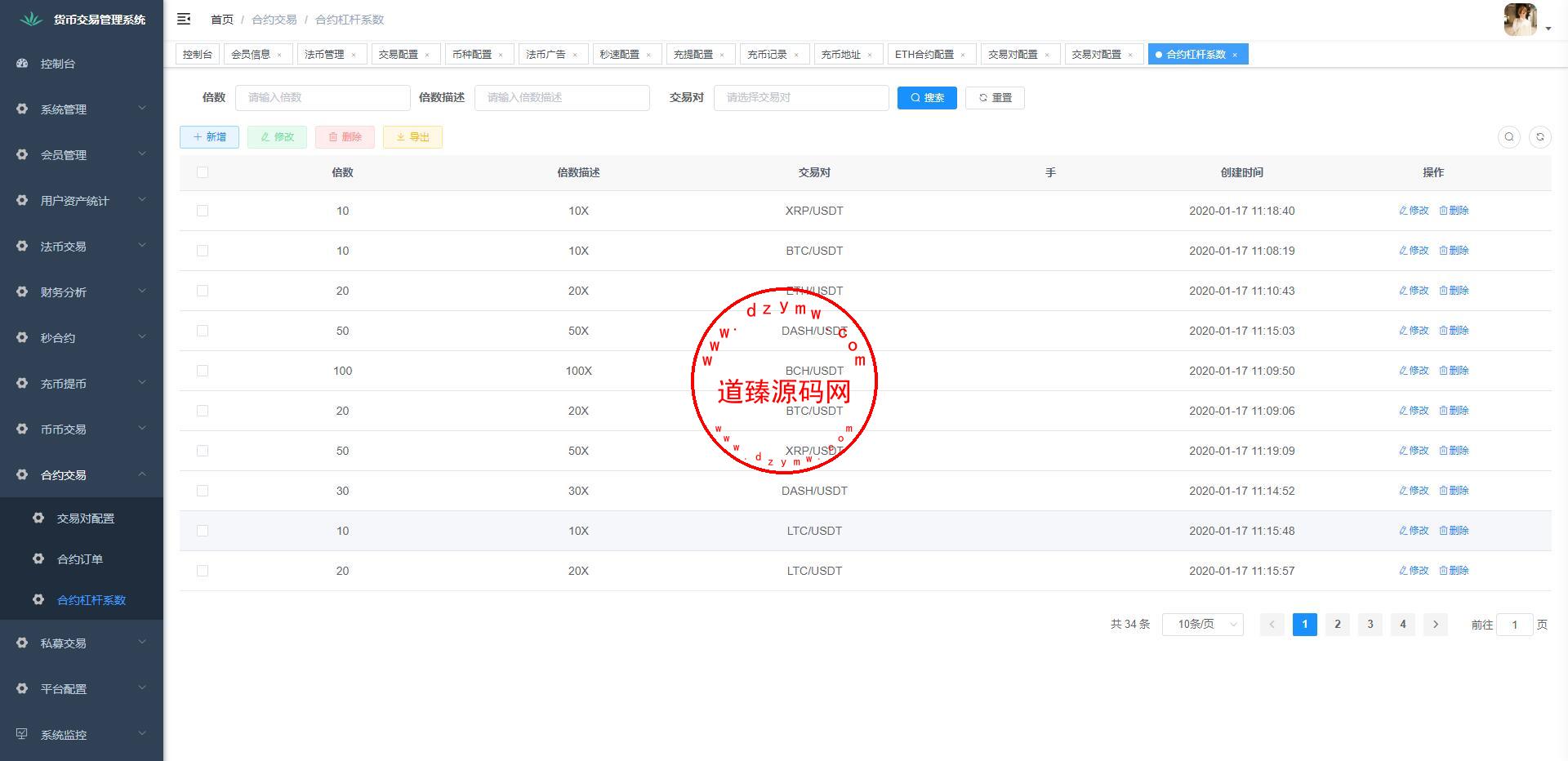Click the logo of 货币交易管理系统
1568x761 pixels.
pyautogui.click(x=31, y=19)
